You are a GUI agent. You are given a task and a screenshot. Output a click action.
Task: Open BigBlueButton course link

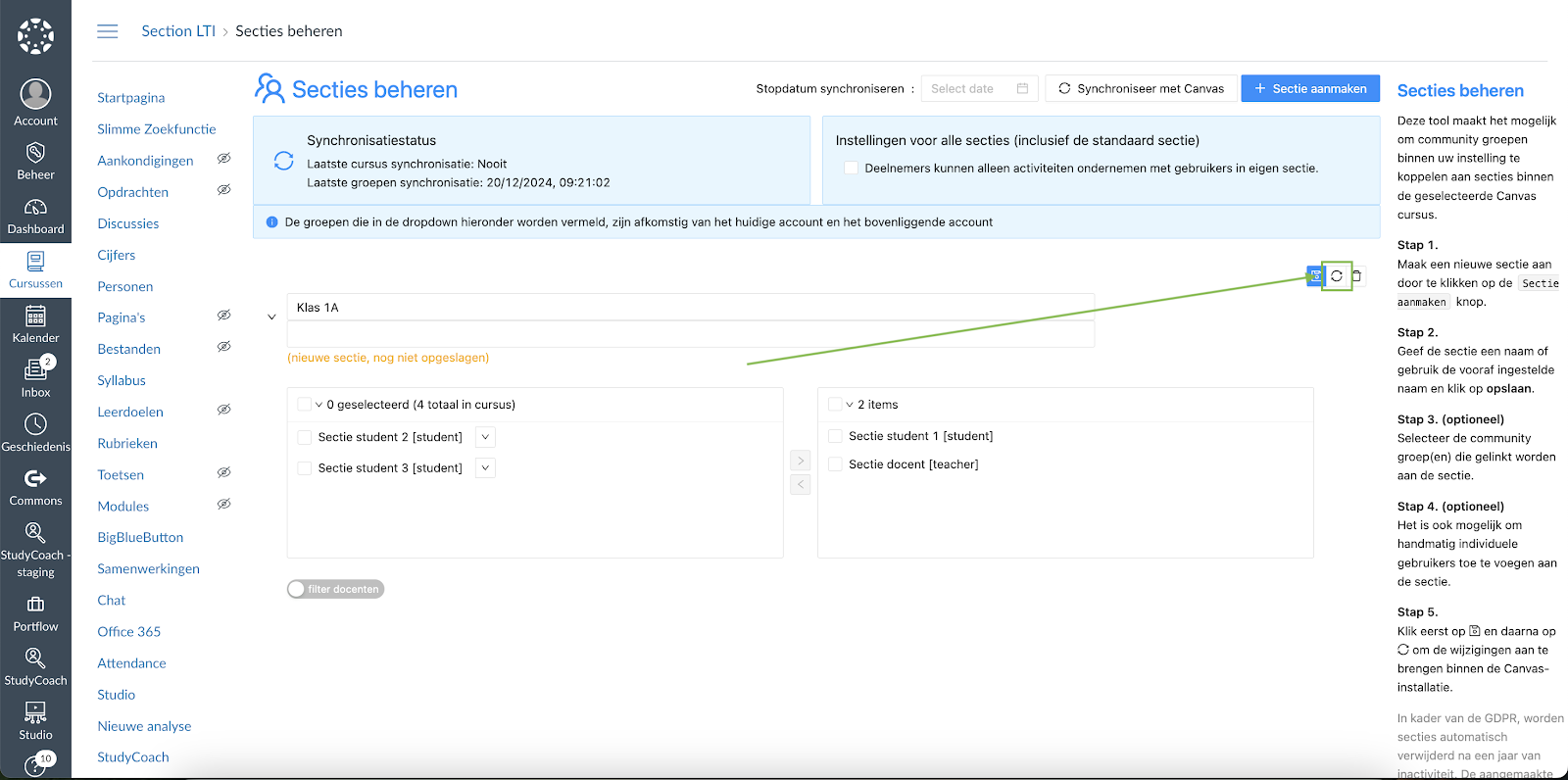(x=140, y=537)
